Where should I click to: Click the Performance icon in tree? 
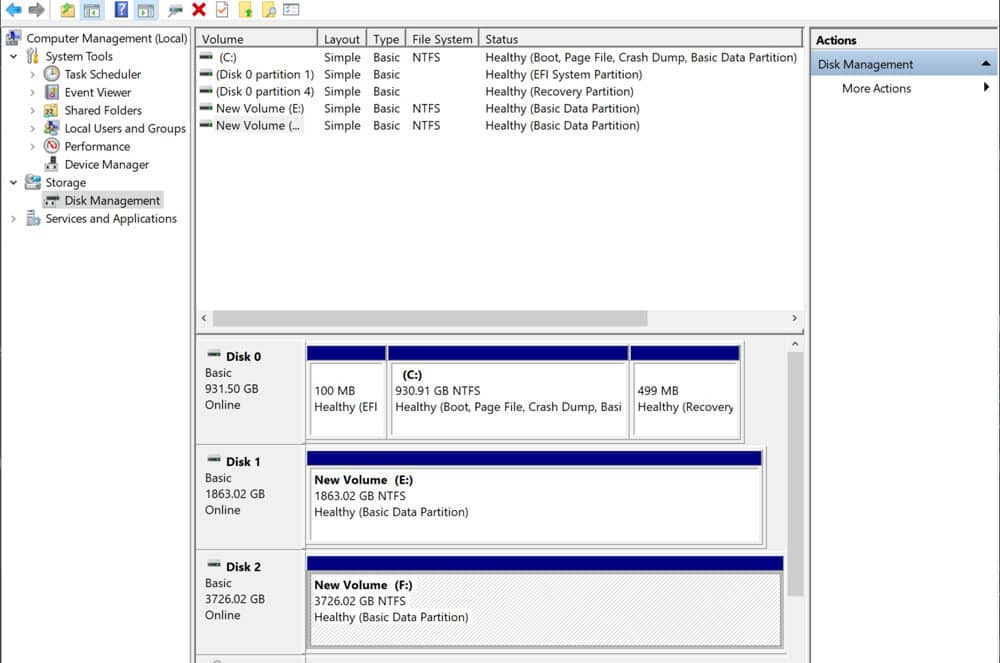click(x=52, y=146)
